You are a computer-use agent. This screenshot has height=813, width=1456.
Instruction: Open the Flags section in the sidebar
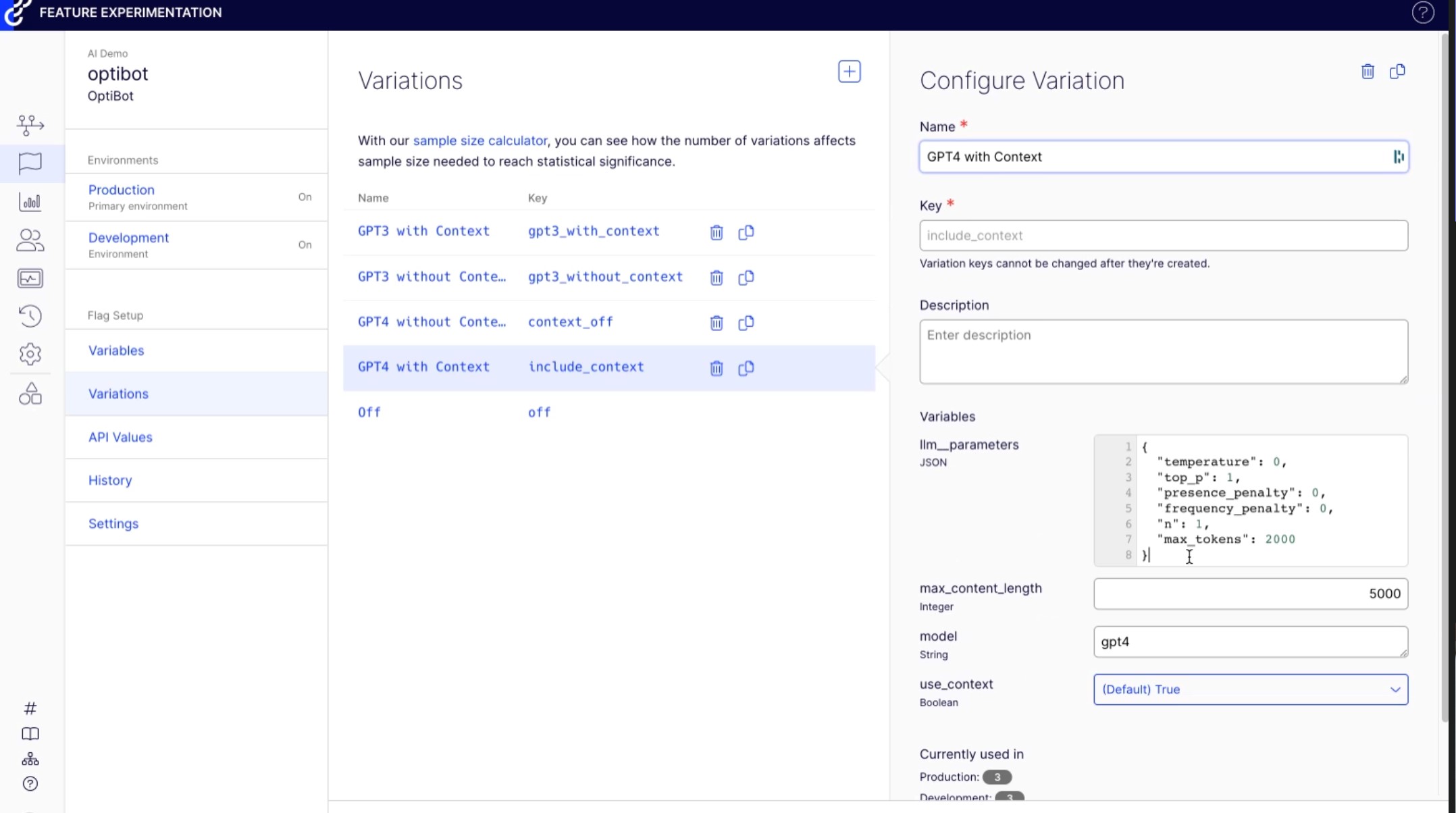[x=30, y=163]
